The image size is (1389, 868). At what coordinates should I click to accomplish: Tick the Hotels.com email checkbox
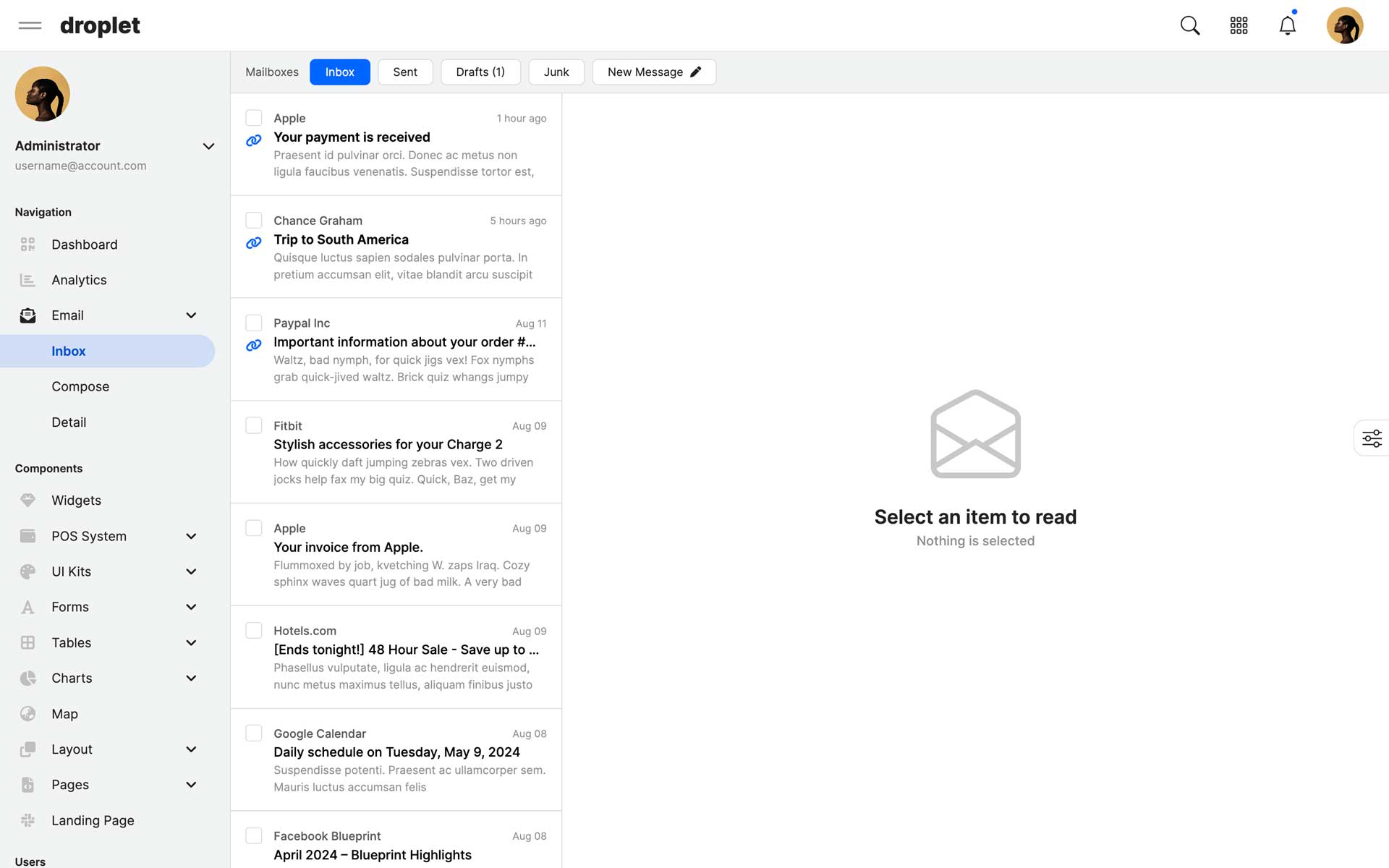(x=254, y=631)
